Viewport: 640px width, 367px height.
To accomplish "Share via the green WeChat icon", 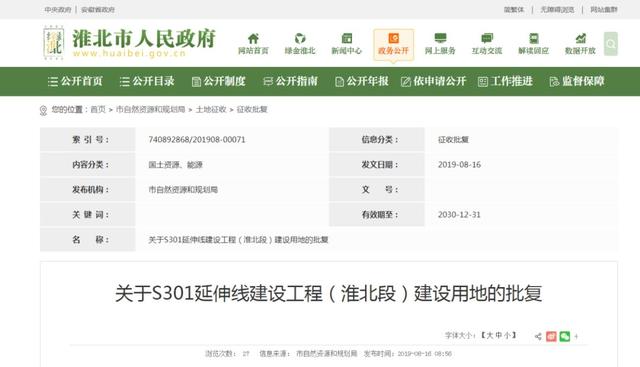I will tap(564, 336).
